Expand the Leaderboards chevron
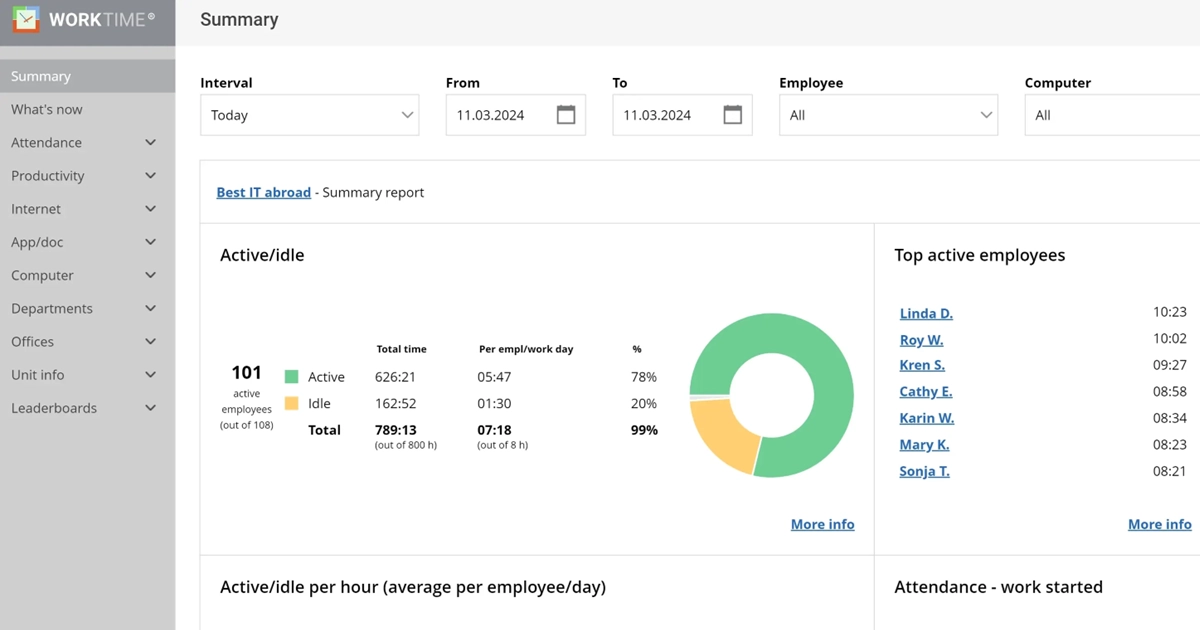 pos(151,408)
